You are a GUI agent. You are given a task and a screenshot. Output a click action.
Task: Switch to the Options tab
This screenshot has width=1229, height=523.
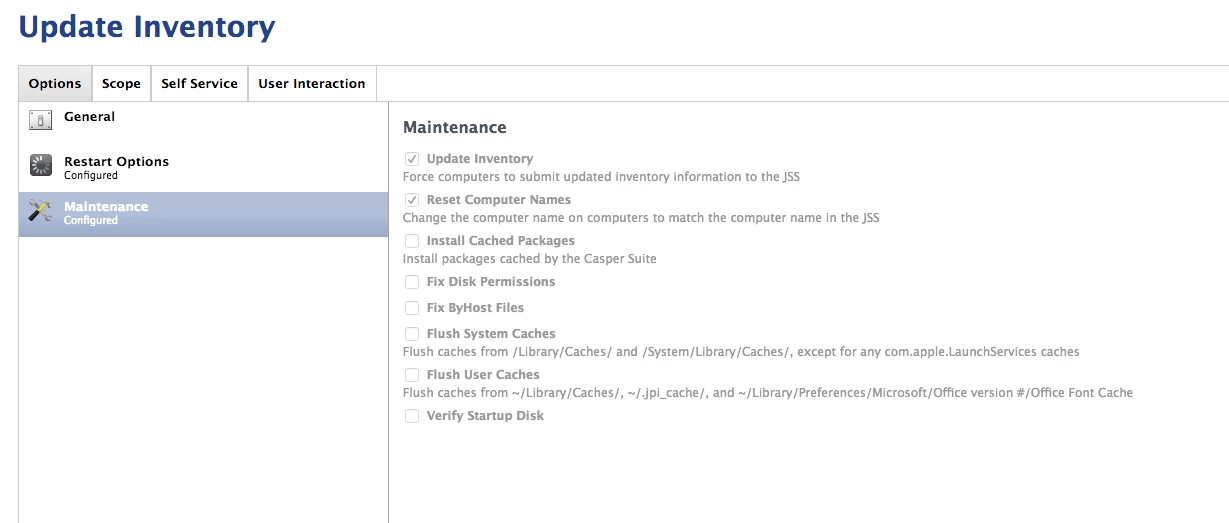tap(55, 84)
